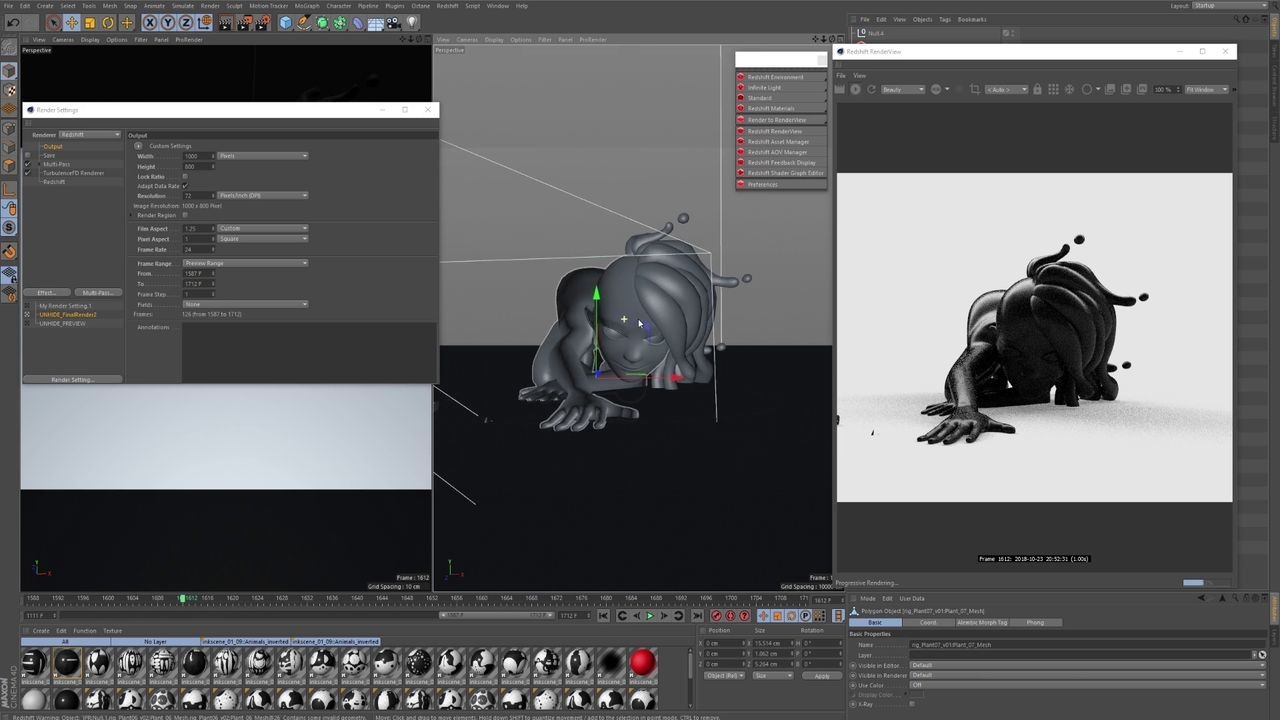Open the Redshift menu in menu bar
1280x720 pixels.
[x=447, y=6]
